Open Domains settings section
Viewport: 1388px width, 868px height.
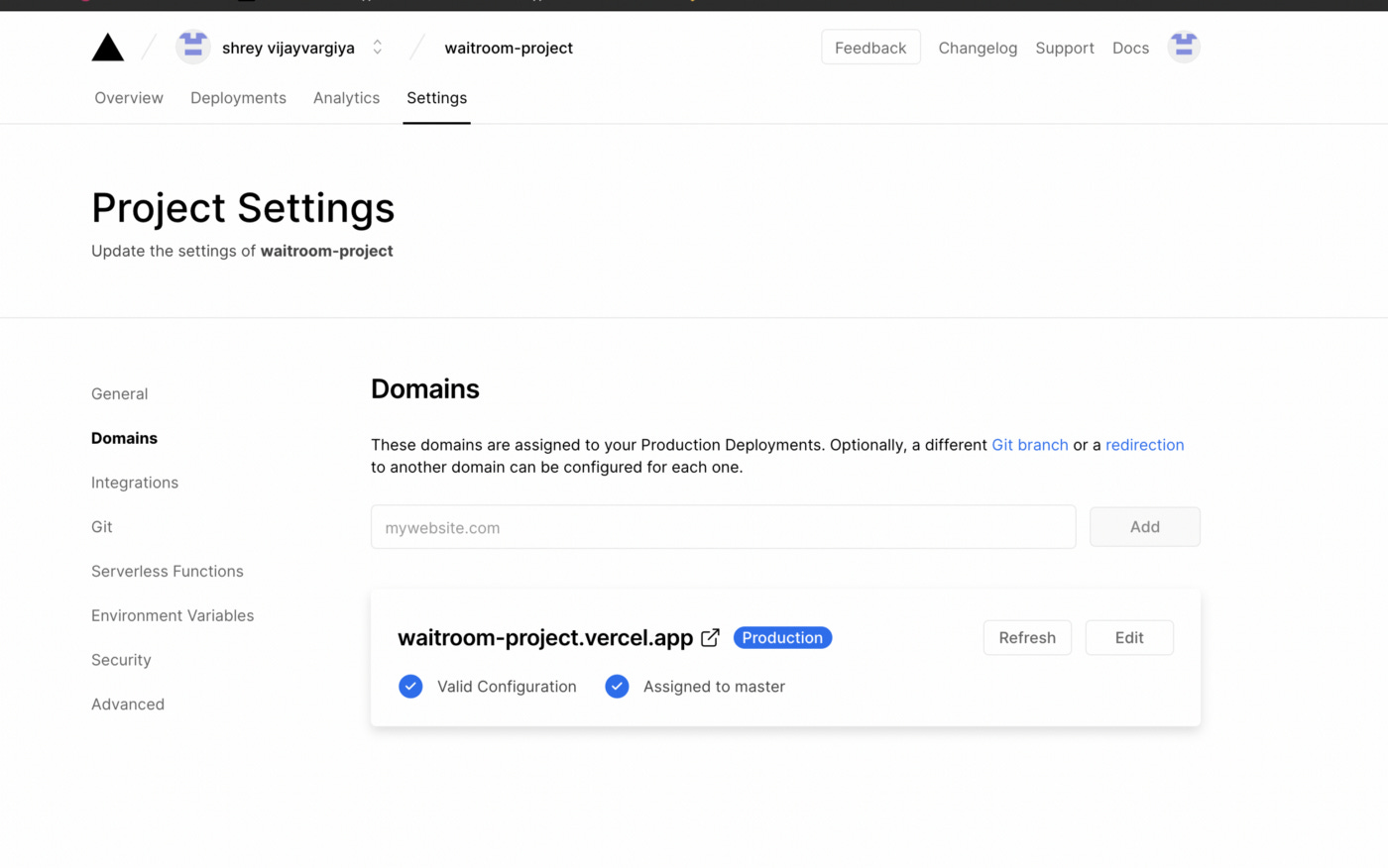point(124,438)
